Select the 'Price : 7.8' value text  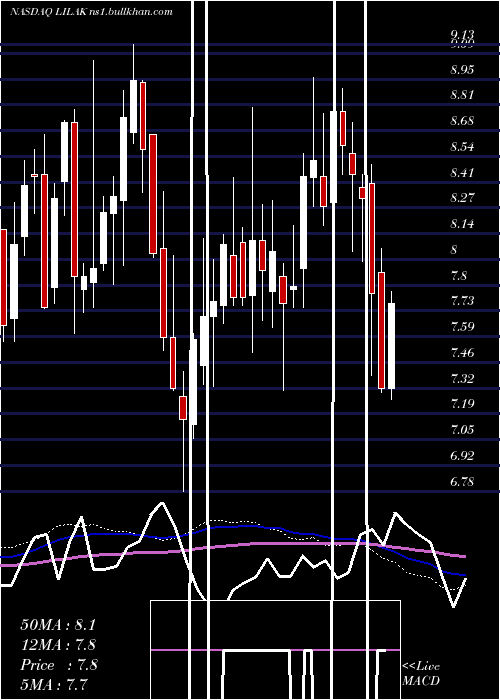click(58, 665)
